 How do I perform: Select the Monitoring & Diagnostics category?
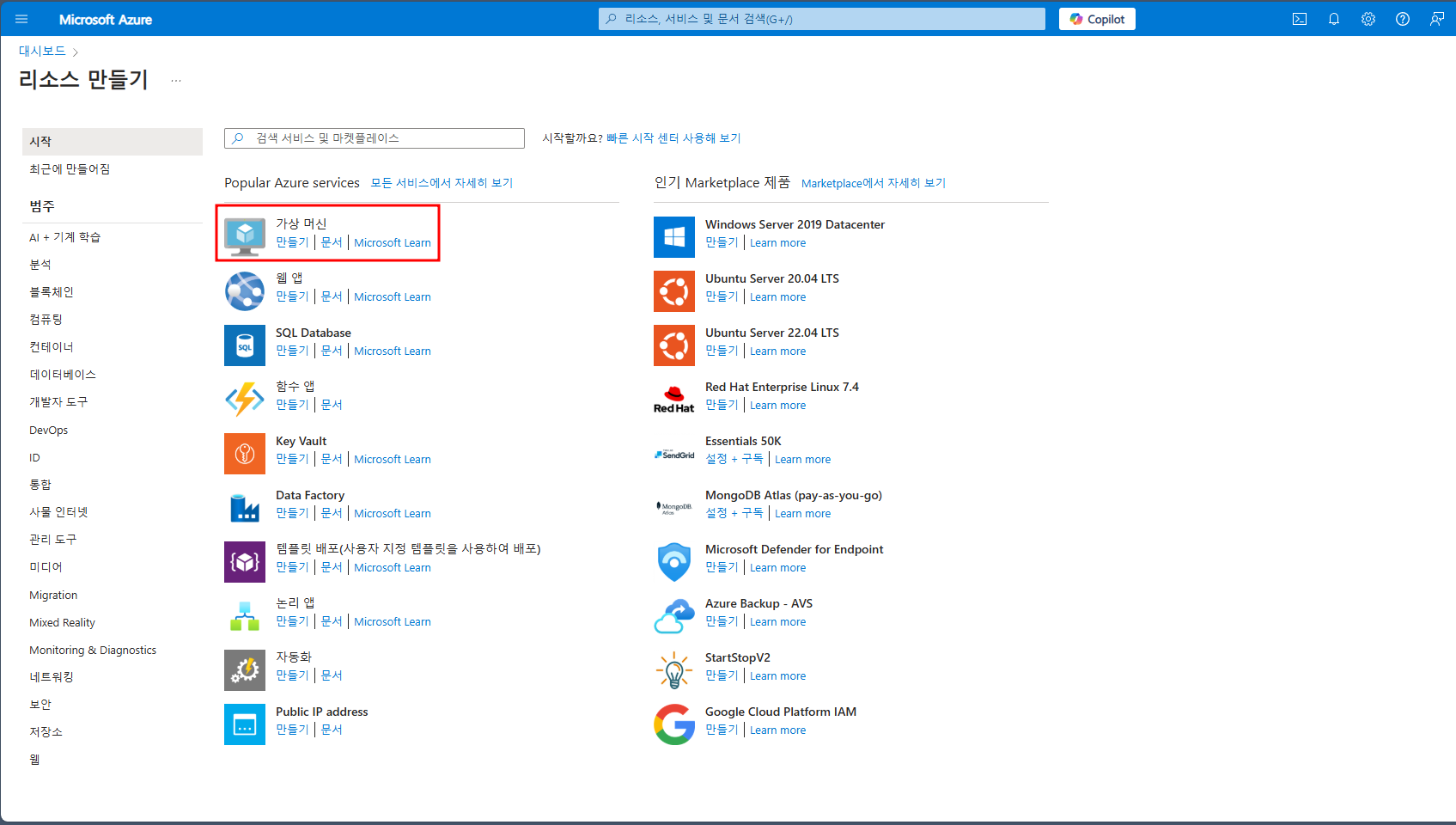93,650
